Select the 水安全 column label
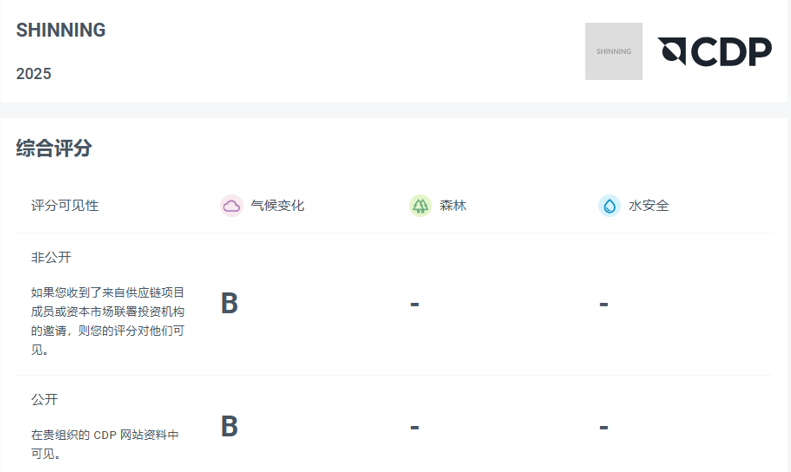791x472 pixels. [x=649, y=206]
